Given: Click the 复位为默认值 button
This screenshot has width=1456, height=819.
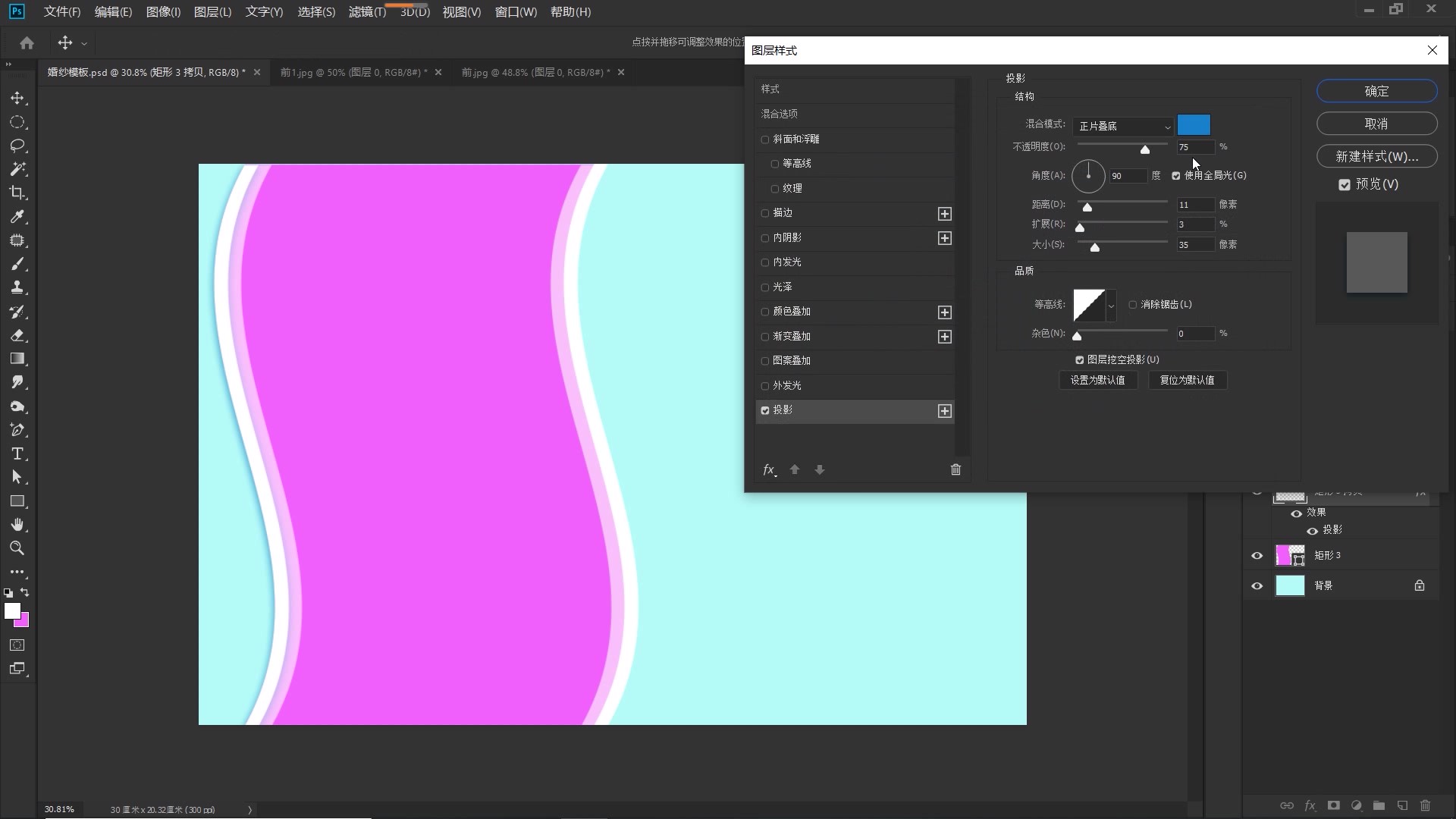Looking at the screenshot, I should click(1187, 380).
